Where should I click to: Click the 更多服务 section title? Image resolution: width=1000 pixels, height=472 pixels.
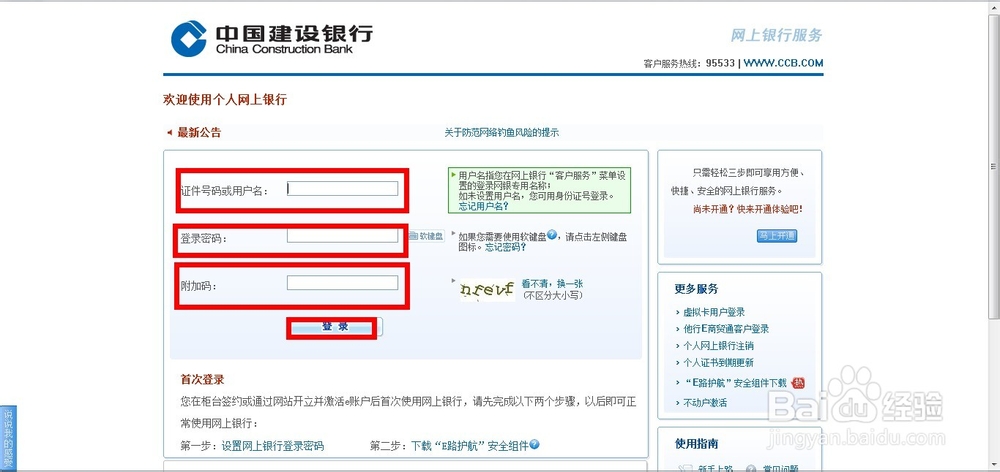point(696,288)
